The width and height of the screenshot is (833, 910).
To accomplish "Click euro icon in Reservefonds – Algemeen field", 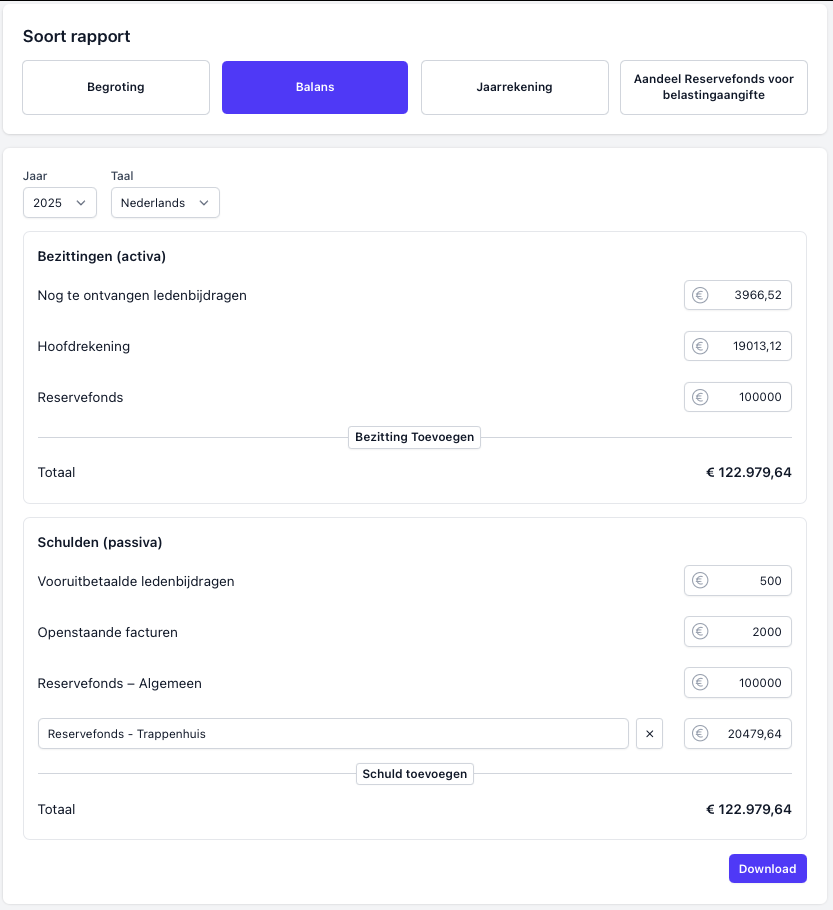I will [700, 683].
